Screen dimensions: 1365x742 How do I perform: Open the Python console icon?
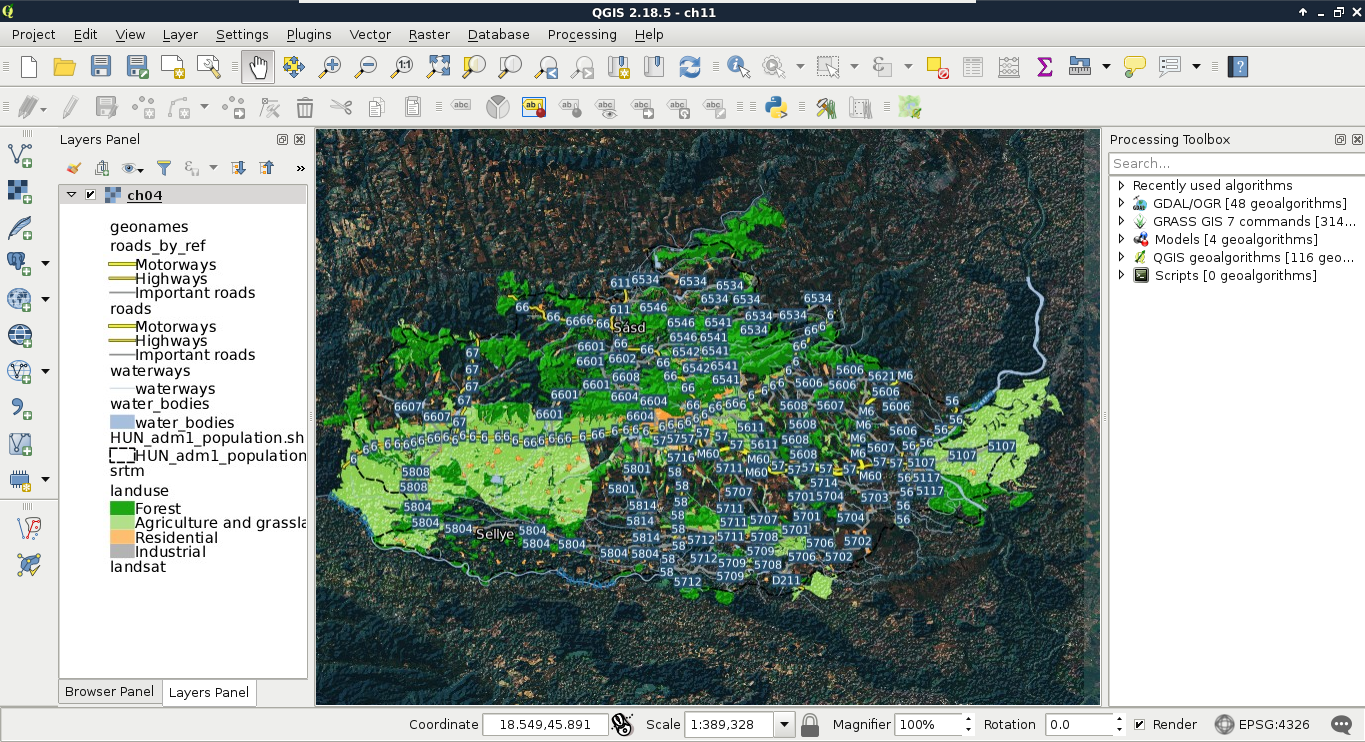[x=775, y=107]
